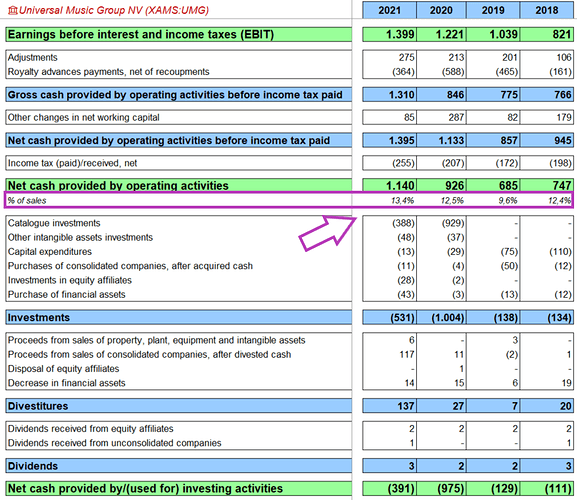Select operating cash 2021 value 1.140
The image size is (577, 500).
[400, 185]
